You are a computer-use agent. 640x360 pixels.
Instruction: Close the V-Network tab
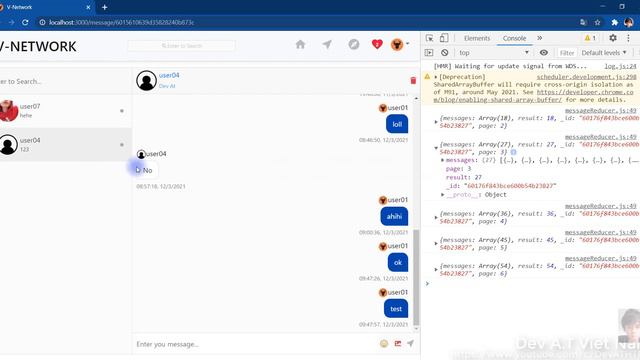pyautogui.click(x=88, y=7)
